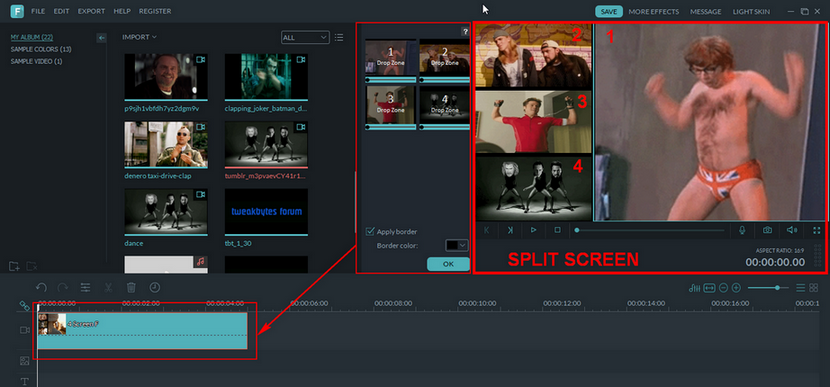The height and width of the screenshot is (387, 830).
Task: Open the Border color picker dropdown
Action: click(x=457, y=245)
